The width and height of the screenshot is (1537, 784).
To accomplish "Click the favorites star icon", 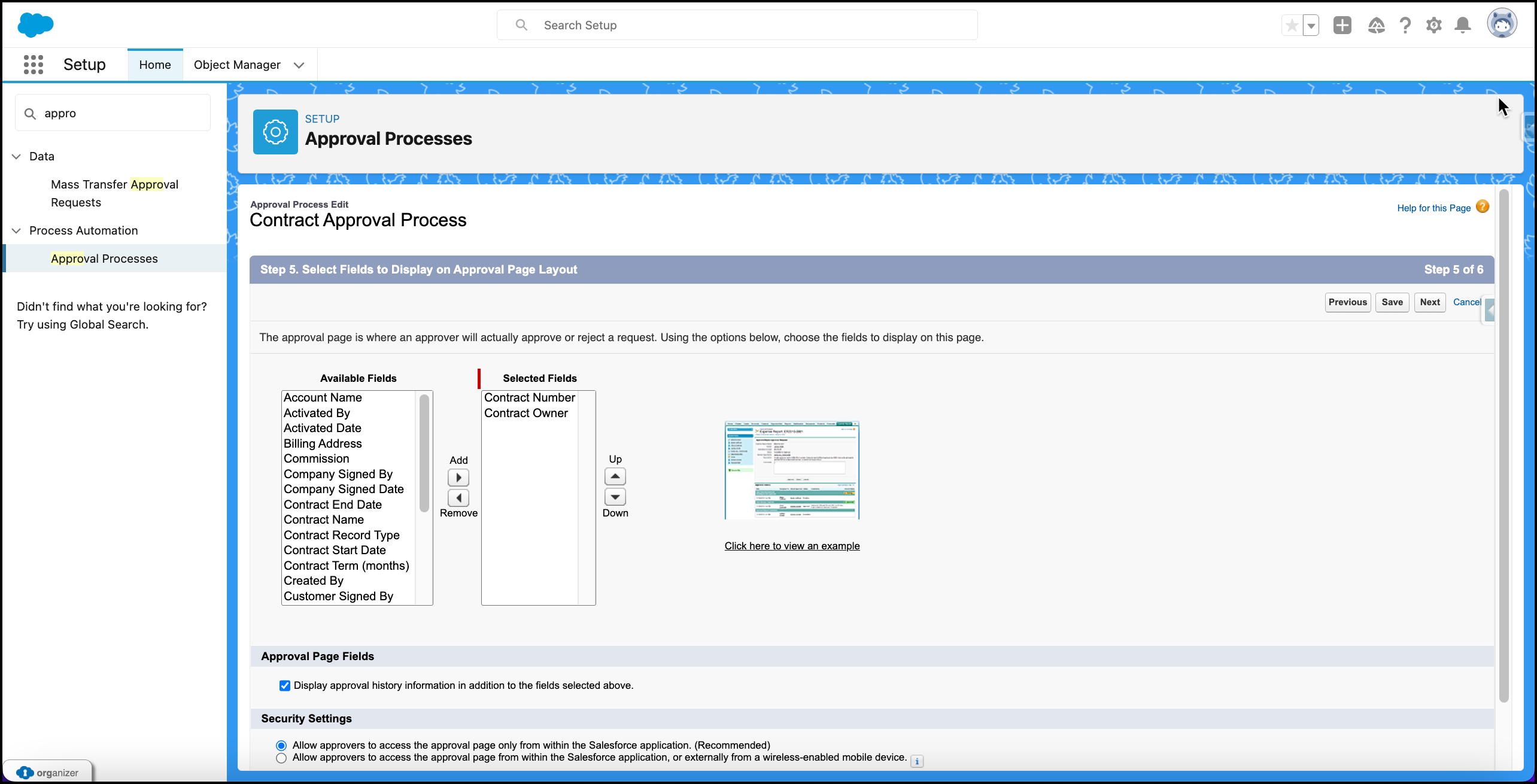I will (x=1292, y=25).
